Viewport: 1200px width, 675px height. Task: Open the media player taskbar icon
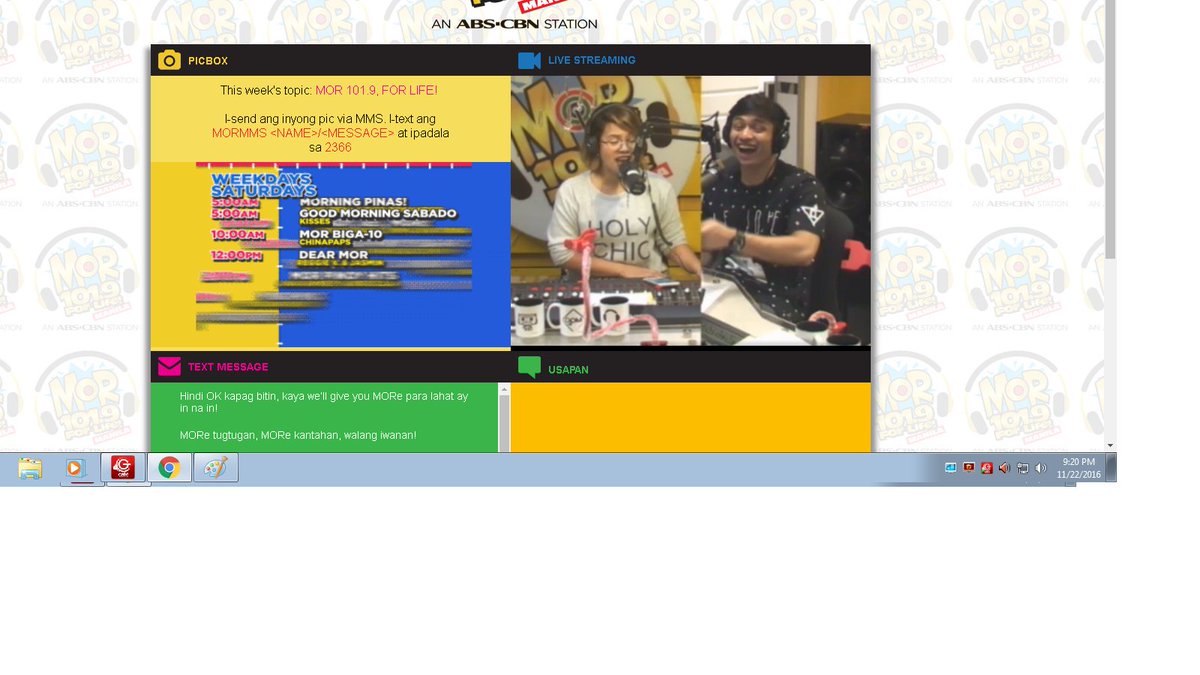click(75, 468)
